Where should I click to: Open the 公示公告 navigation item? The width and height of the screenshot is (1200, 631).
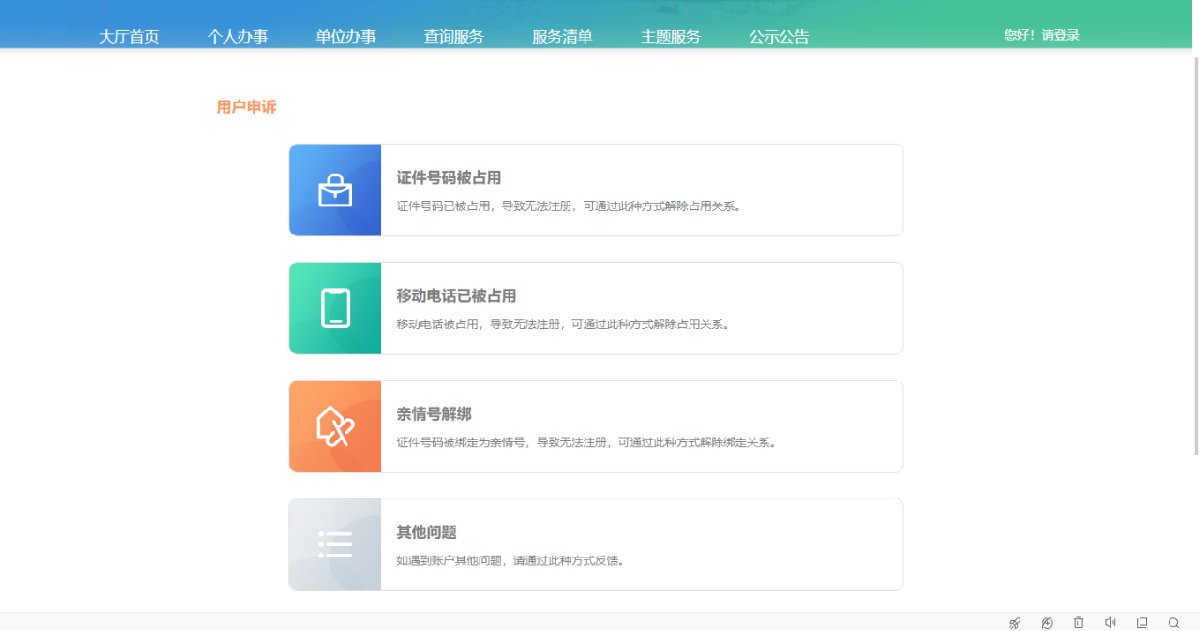[x=779, y=37]
